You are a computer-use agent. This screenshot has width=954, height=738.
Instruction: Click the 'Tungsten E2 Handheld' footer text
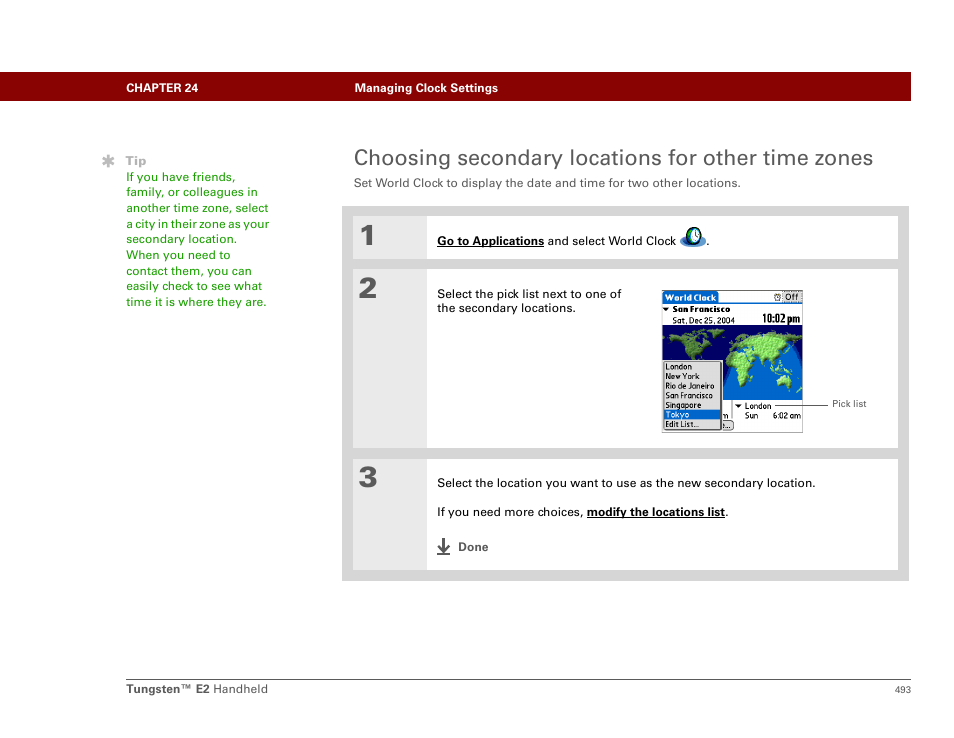pos(197,689)
